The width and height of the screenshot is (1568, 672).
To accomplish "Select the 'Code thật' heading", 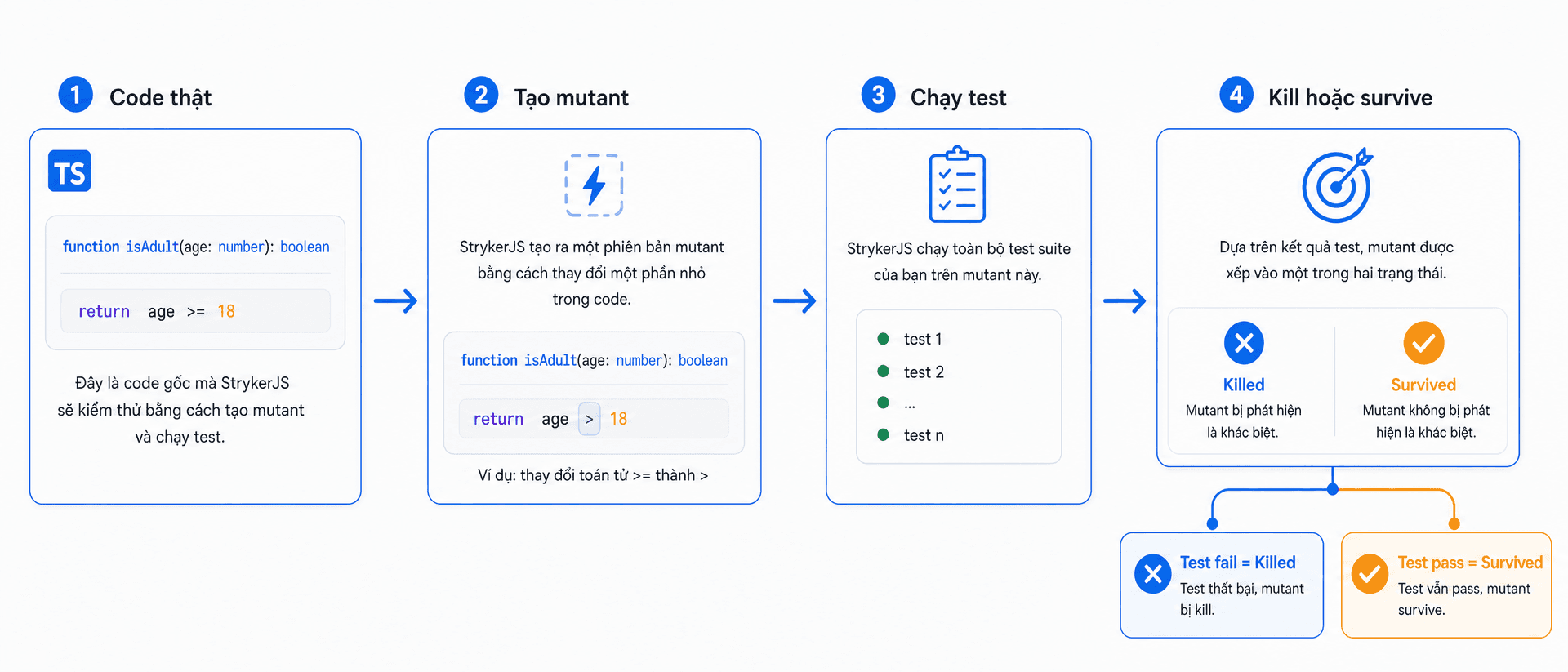I will point(160,97).
